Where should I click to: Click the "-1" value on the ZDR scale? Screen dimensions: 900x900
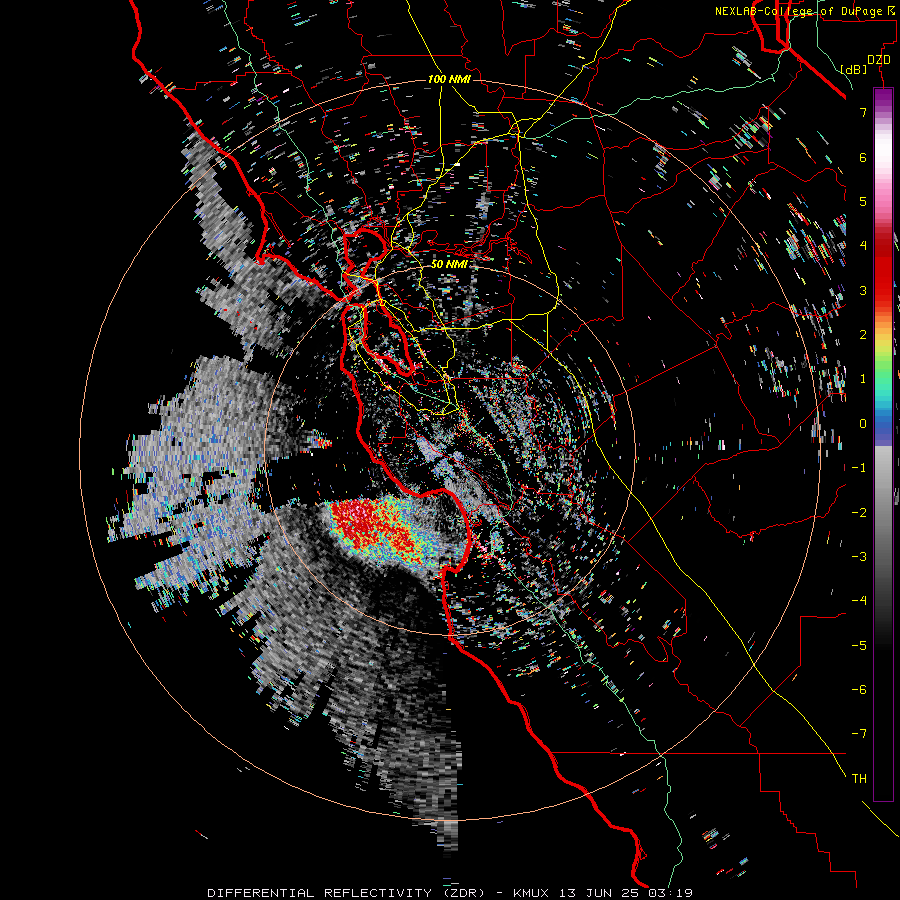click(859, 468)
